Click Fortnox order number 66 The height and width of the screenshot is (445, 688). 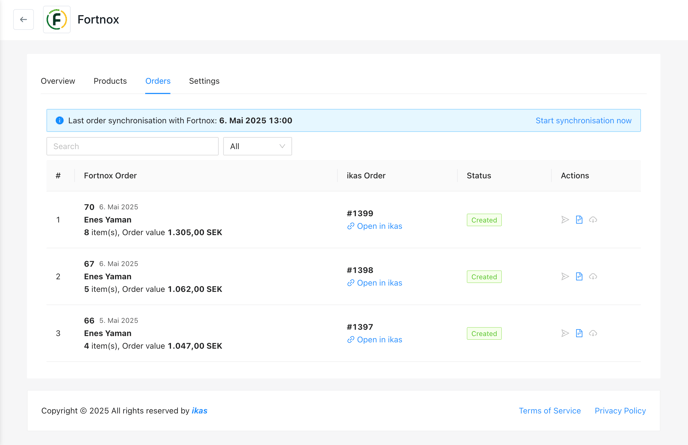click(x=89, y=320)
